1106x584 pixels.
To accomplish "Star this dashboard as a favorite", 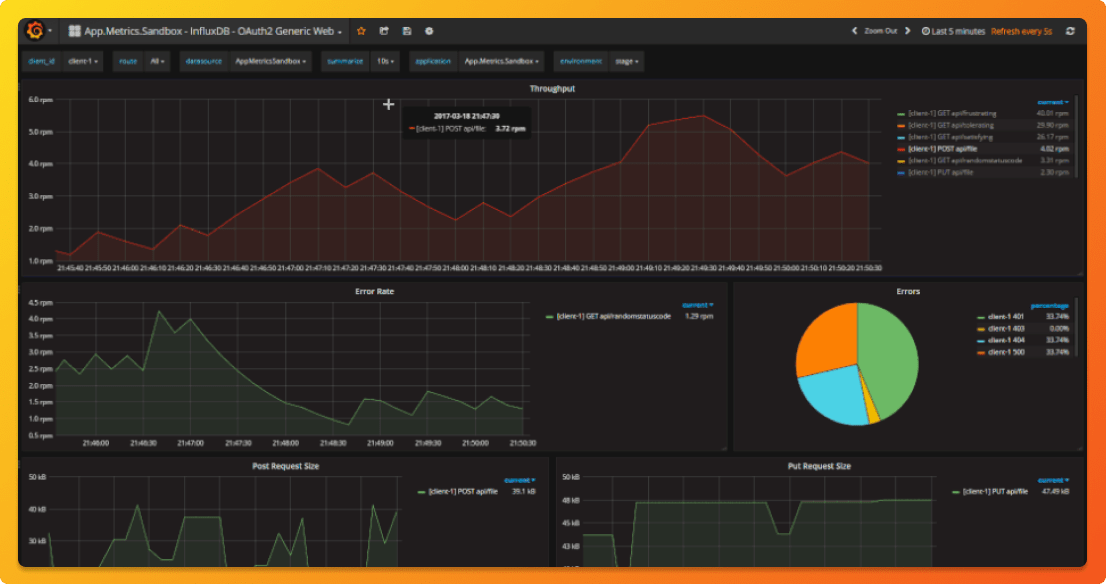I will (361, 31).
